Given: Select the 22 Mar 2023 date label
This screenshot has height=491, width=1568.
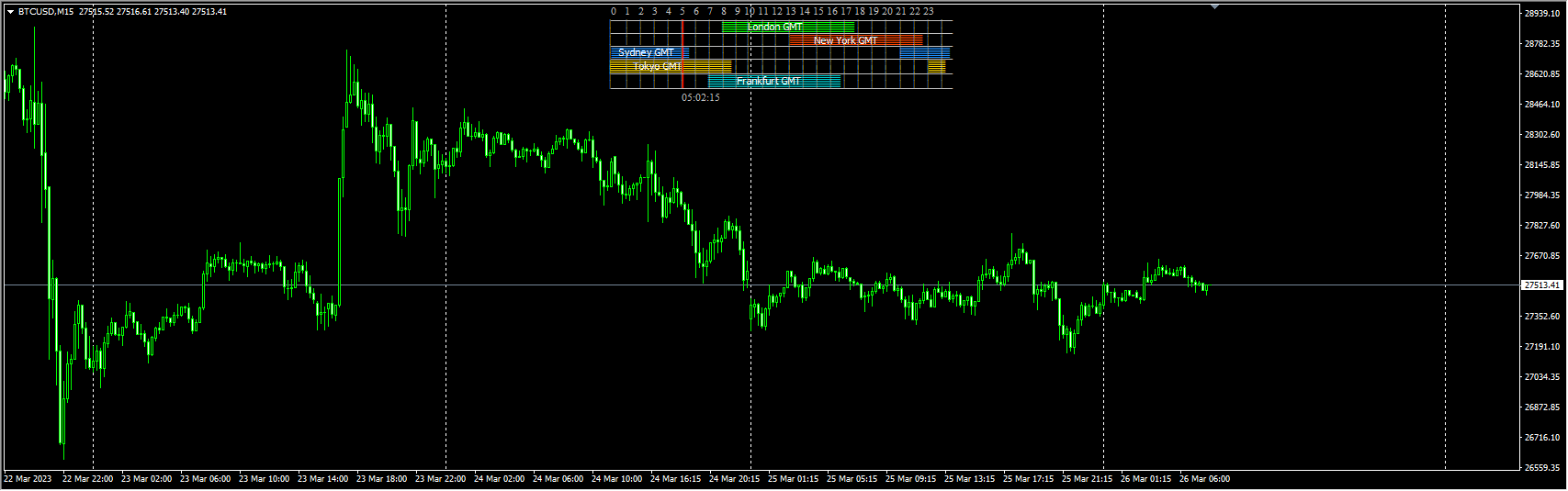Looking at the screenshot, I should [x=28, y=479].
